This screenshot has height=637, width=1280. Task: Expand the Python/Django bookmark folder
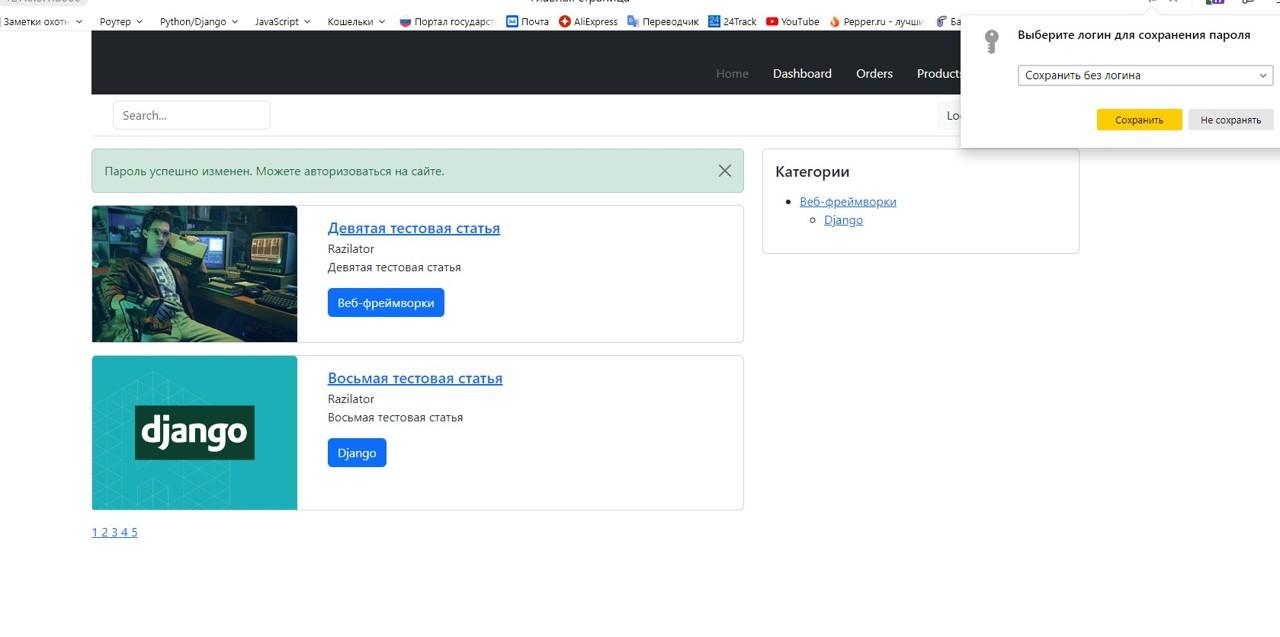(x=199, y=21)
